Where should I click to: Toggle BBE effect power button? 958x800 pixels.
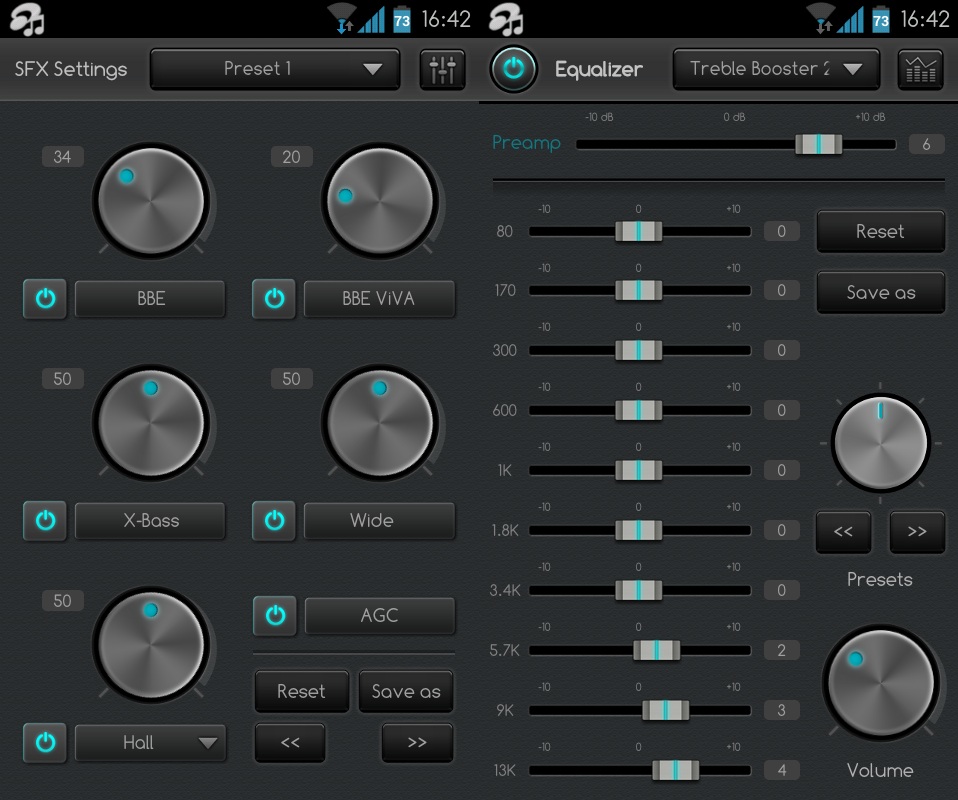click(45, 299)
